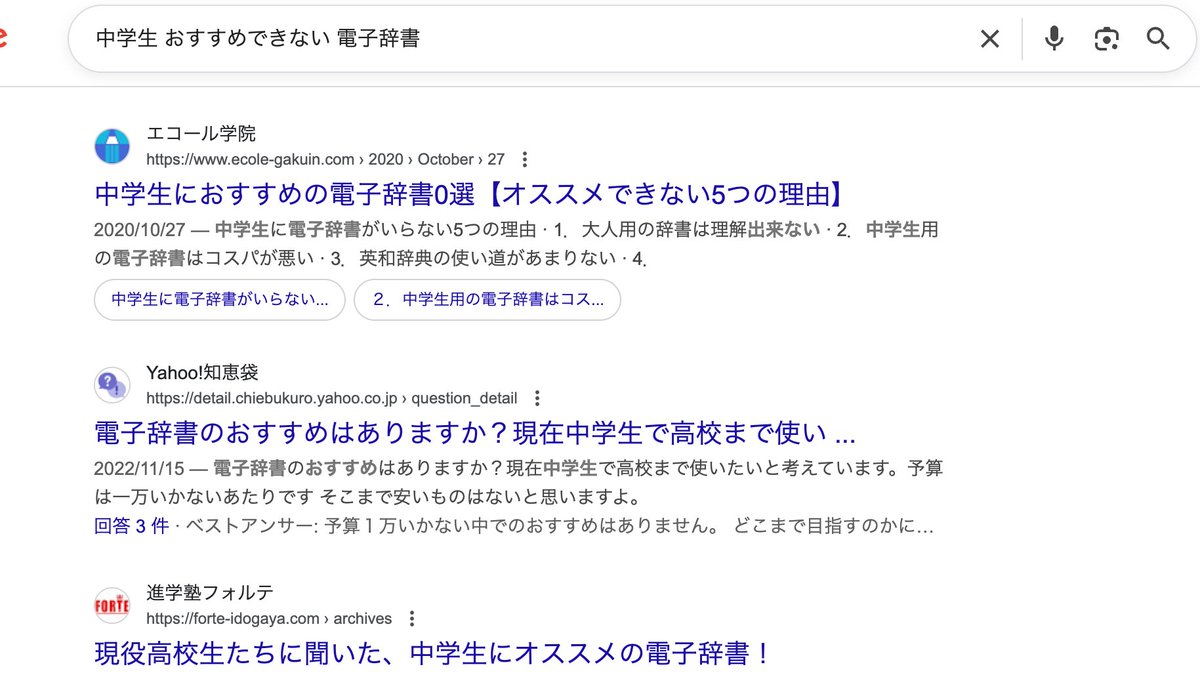Select the 中学生に電子辞書がいらない... chip

[220, 299]
